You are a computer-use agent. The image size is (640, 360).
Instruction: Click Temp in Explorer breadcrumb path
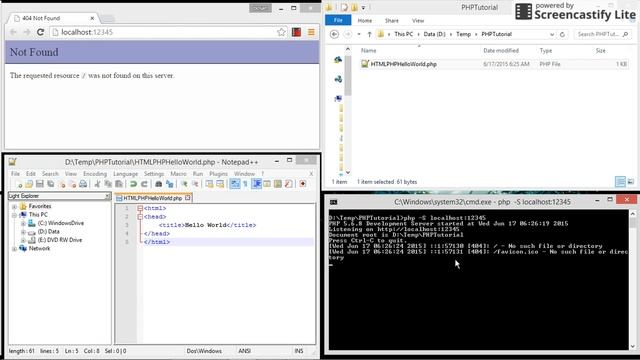click(463, 34)
